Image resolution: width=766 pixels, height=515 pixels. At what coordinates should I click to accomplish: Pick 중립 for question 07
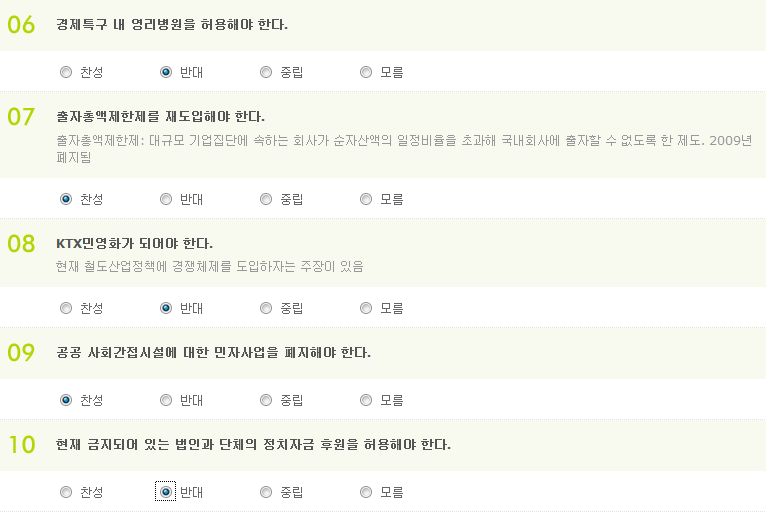click(266, 199)
